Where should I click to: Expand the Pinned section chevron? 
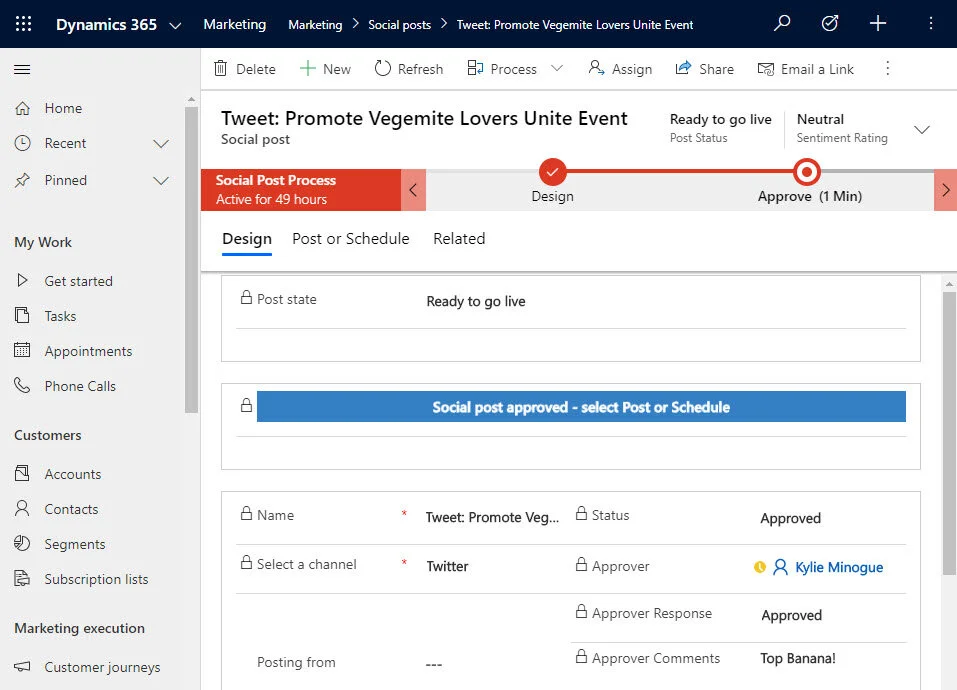click(x=161, y=181)
